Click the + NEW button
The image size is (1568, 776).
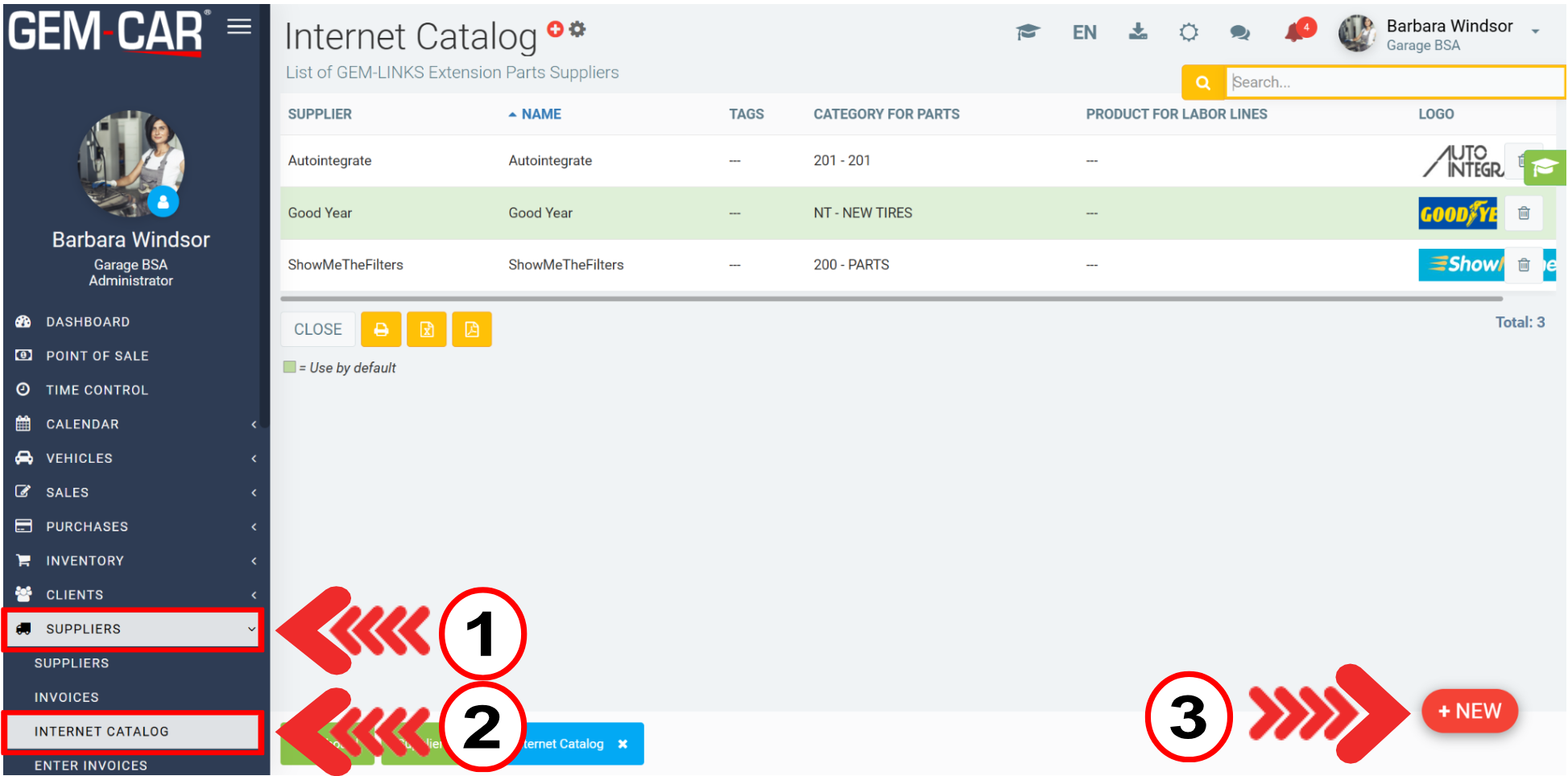1470,712
